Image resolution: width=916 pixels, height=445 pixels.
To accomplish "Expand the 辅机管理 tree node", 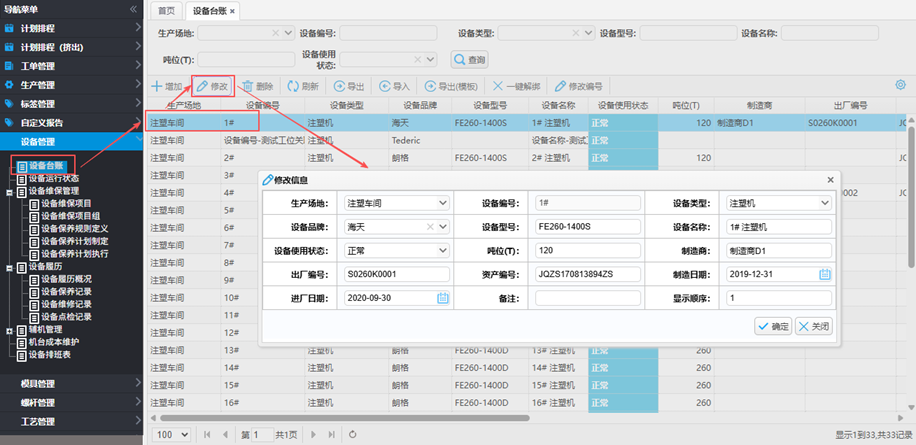I will tap(9, 330).
